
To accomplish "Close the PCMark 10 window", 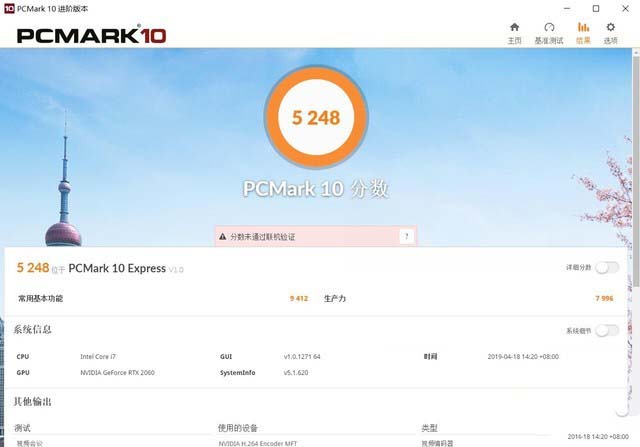I will point(625,8).
